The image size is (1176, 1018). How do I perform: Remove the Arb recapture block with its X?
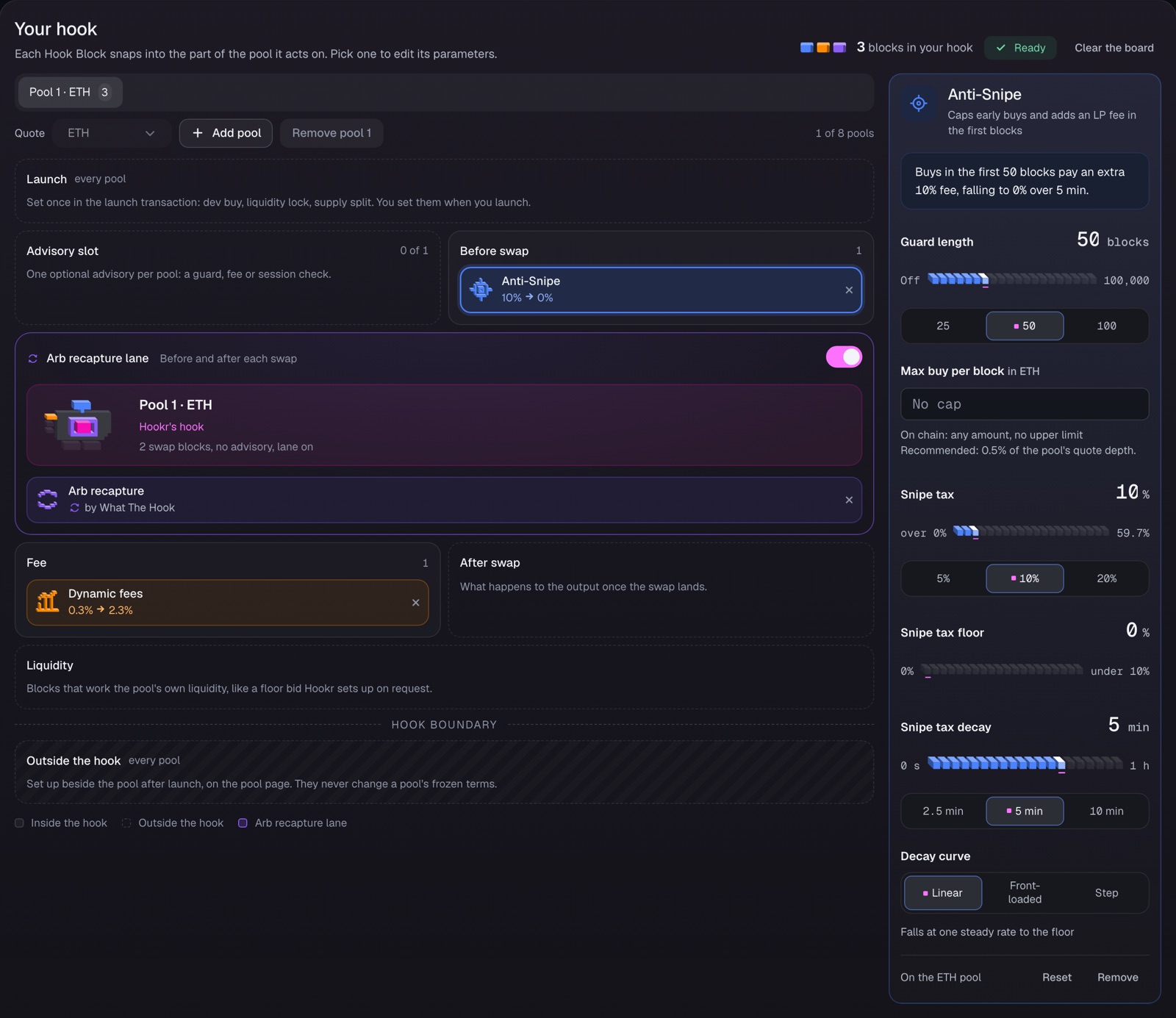pos(849,500)
